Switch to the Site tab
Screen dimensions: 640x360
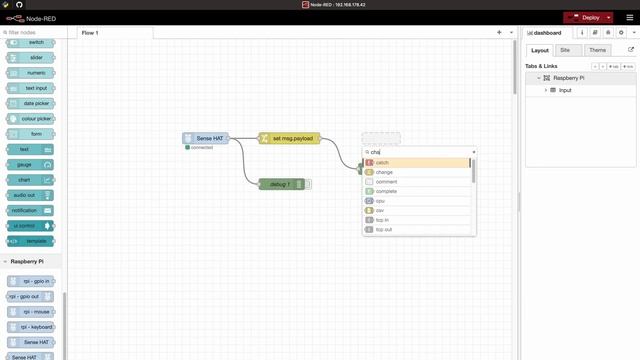pos(568,50)
